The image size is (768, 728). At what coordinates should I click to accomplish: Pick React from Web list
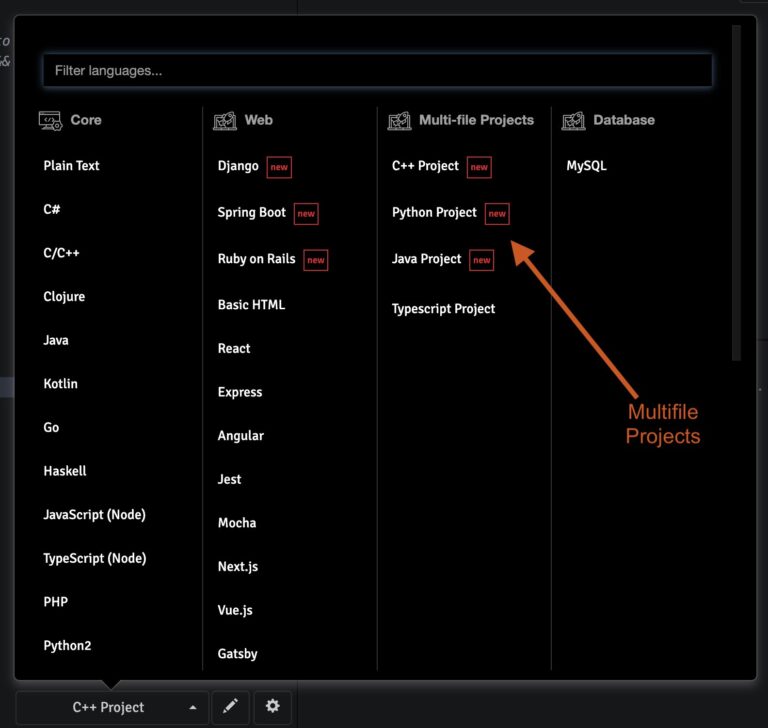pos(234,348)
